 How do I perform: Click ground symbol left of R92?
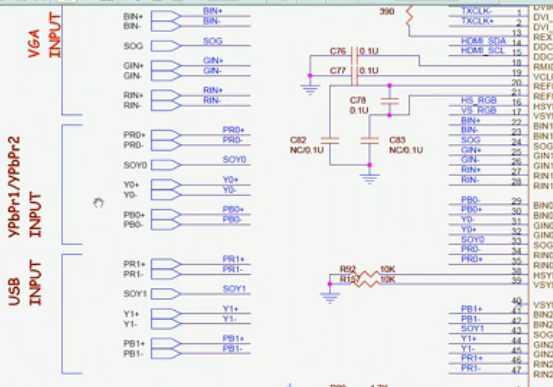click(x=330, y=297)
